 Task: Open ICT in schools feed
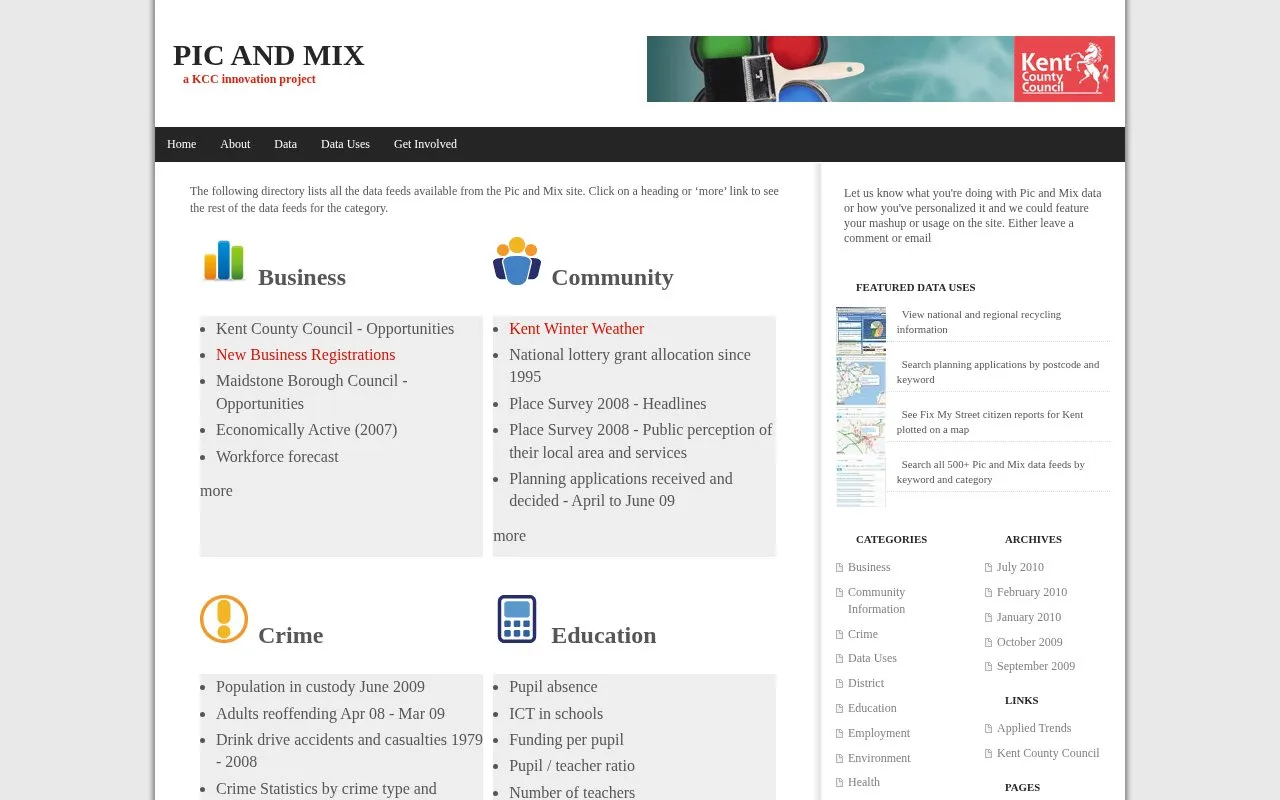(x=556, y=714)
